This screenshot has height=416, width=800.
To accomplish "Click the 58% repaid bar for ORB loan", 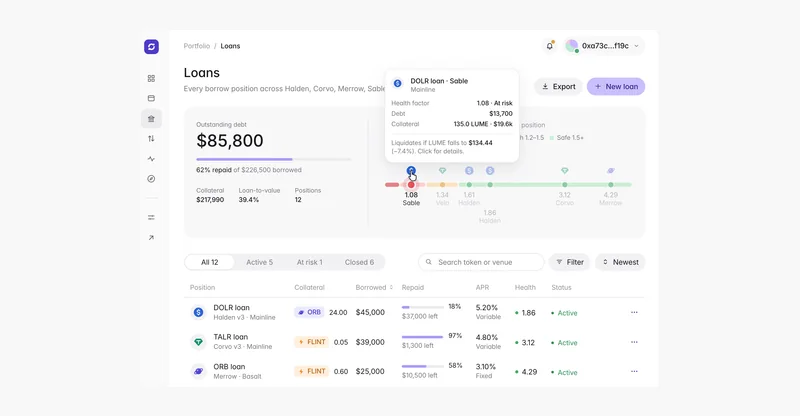I will (422, 366).
